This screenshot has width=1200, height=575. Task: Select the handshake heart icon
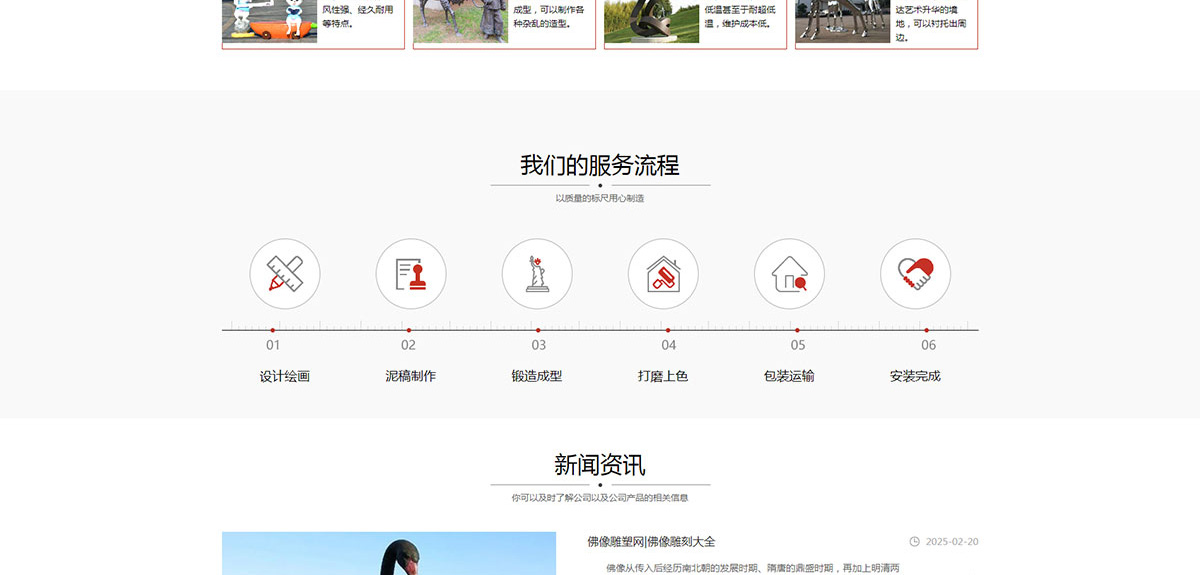point(915,273)
